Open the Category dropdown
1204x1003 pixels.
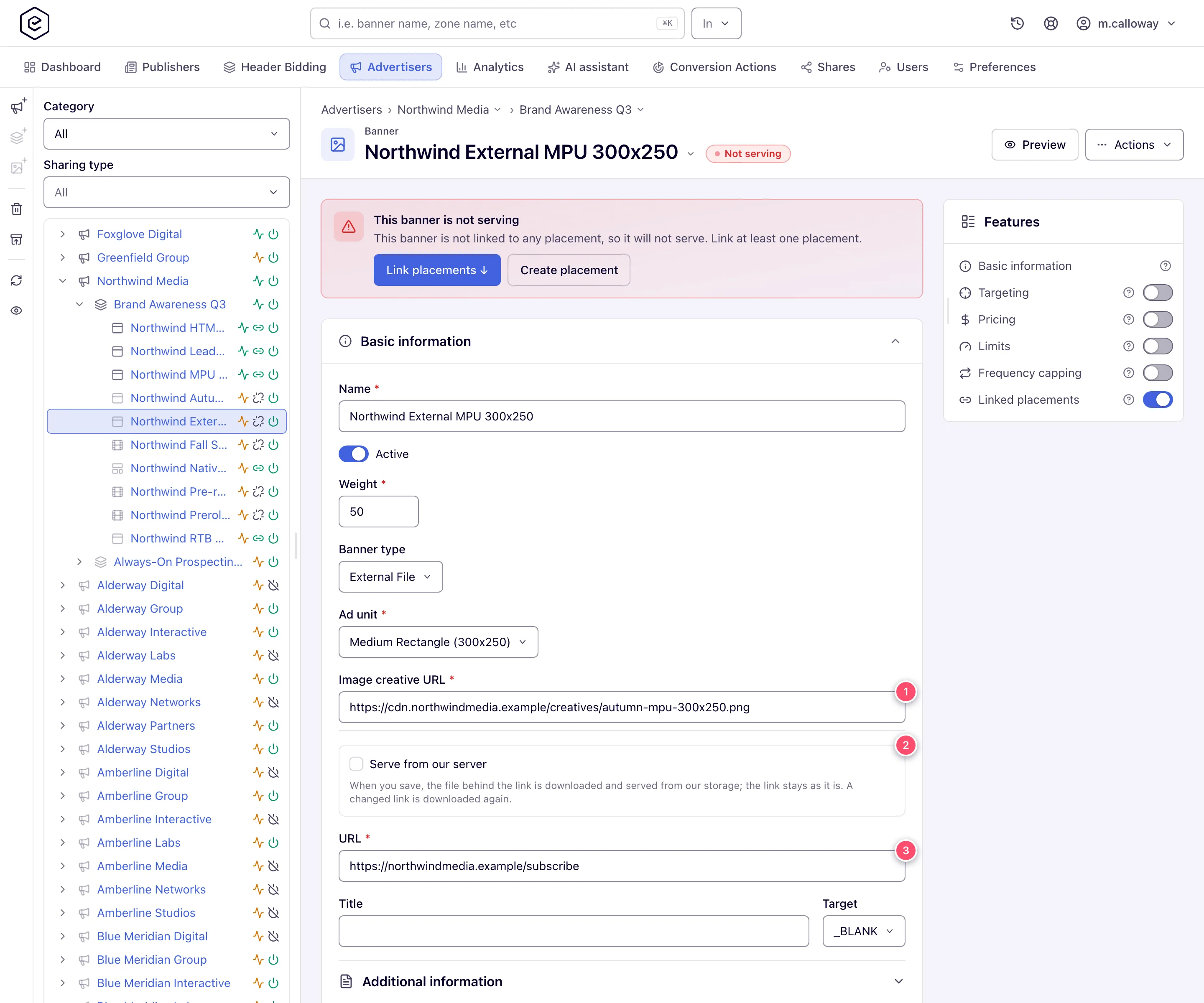coord(166,134)
